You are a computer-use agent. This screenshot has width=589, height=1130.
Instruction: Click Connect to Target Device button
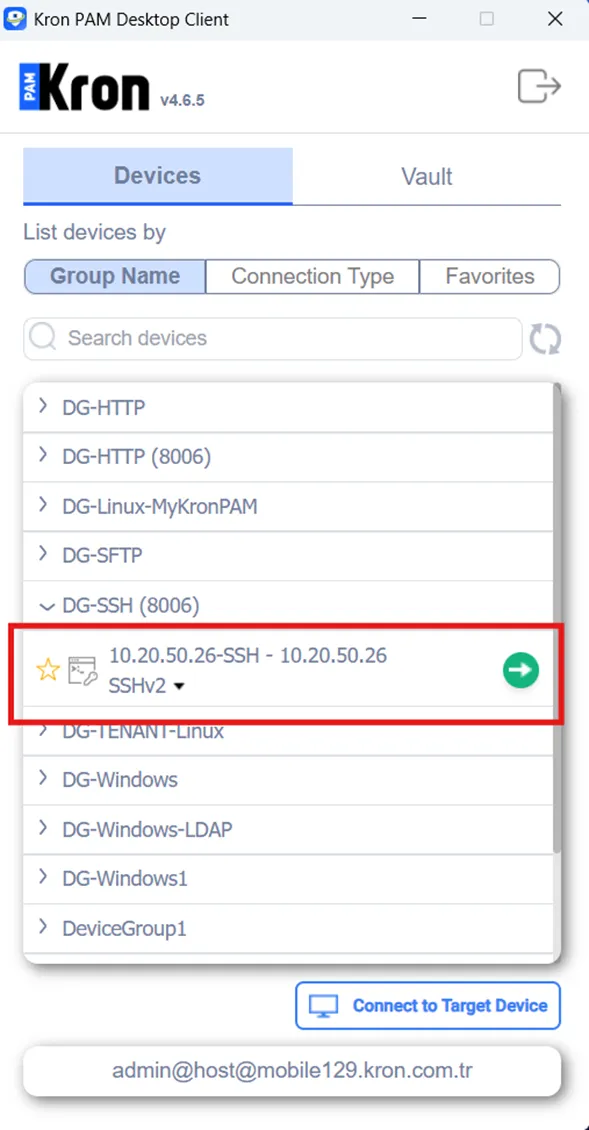428,1005
